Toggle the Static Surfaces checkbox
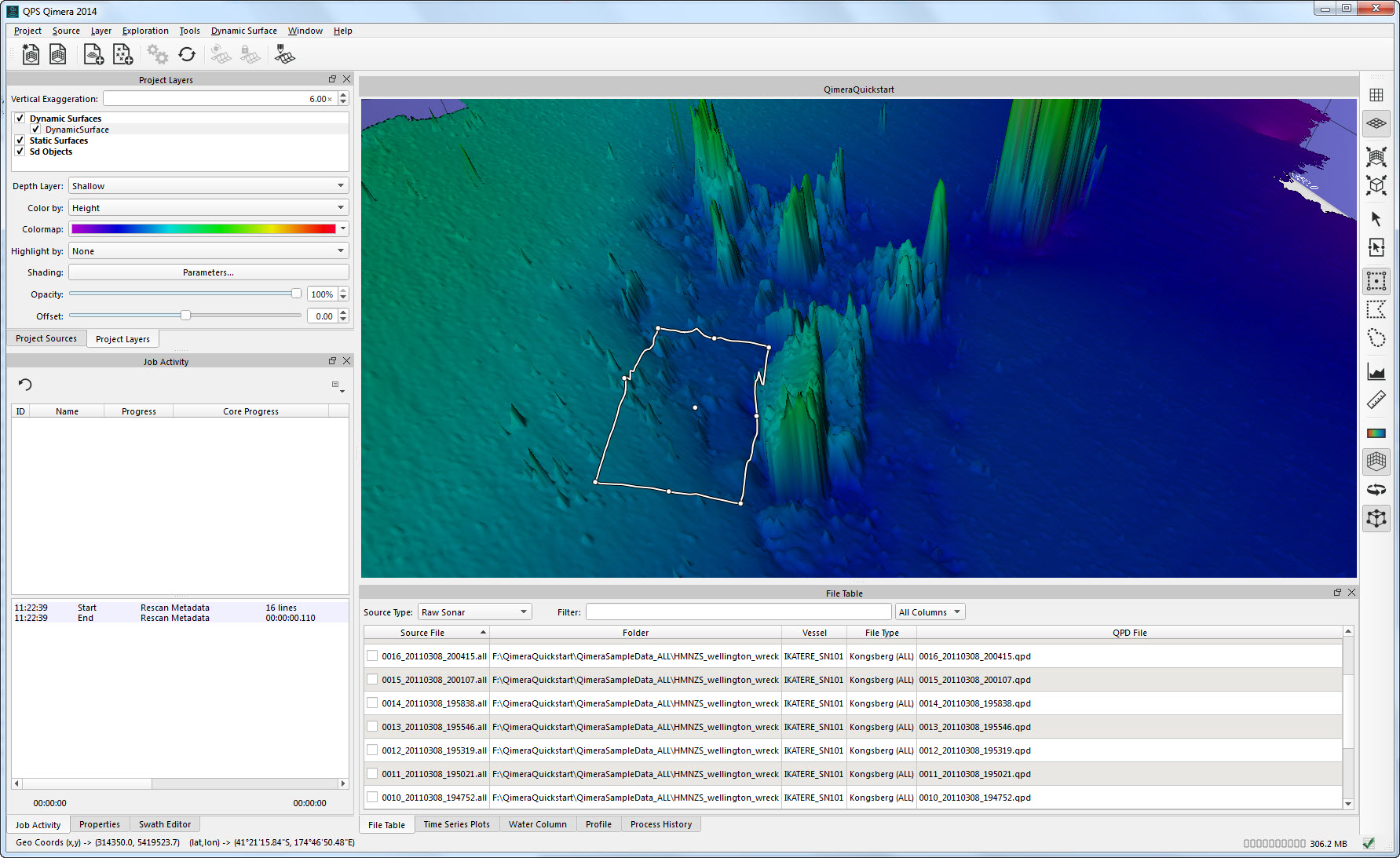Screen dimensions: 1400x858 tap(20, 141)
